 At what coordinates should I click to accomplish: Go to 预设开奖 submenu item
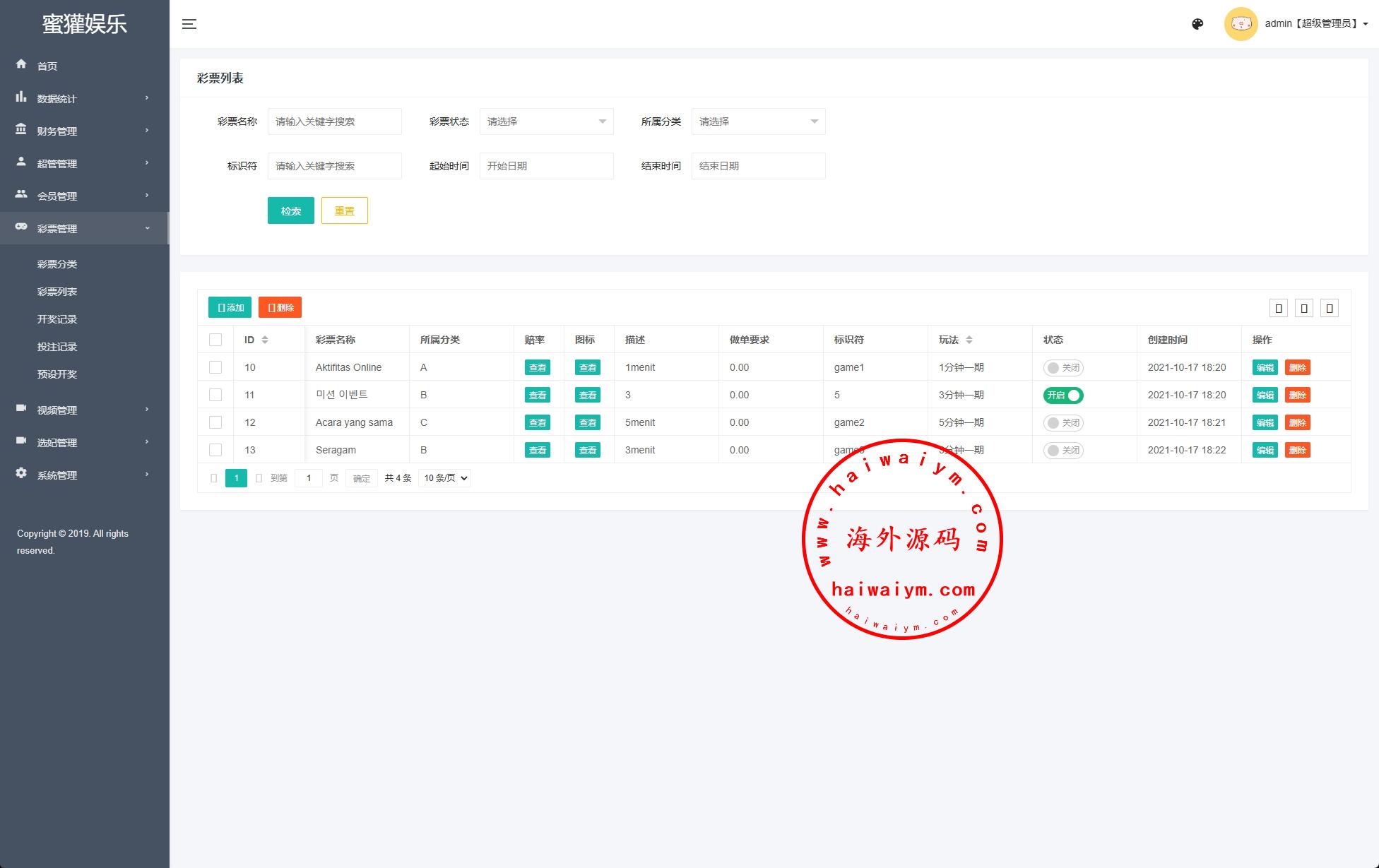click(x=57, y=374)
